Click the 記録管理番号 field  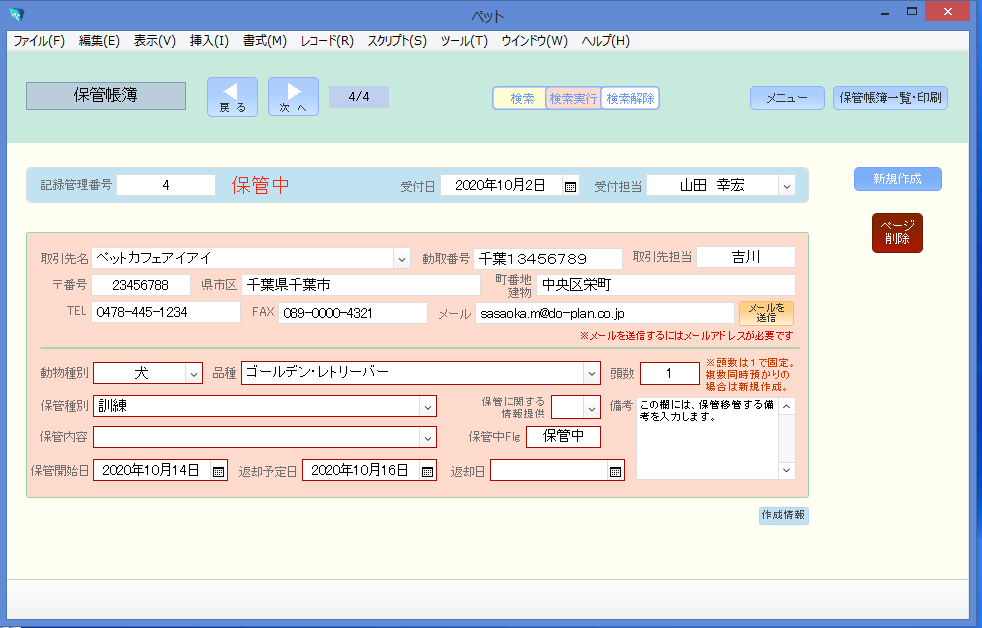pyautogui.click(x=166, y=185)
